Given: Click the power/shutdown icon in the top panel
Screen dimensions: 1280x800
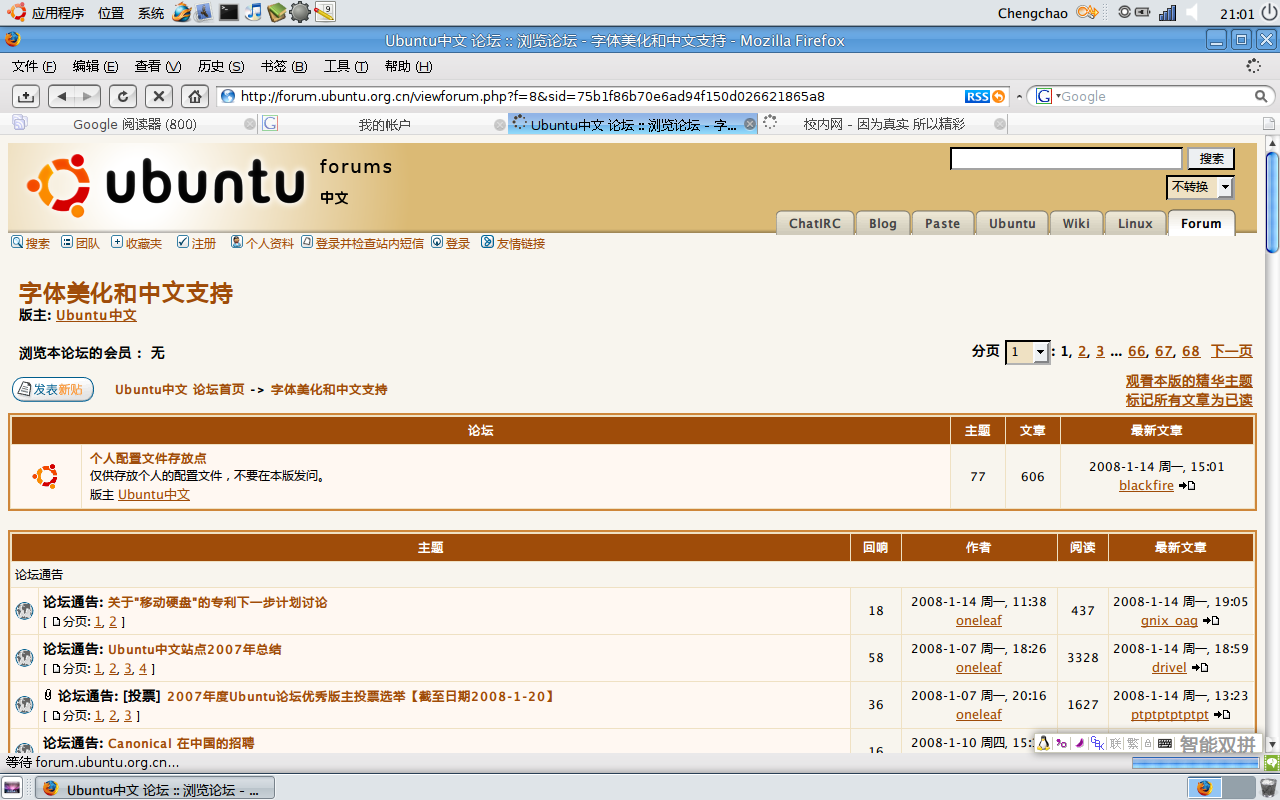Looking at the screenshot, I should pos(1268,13).
